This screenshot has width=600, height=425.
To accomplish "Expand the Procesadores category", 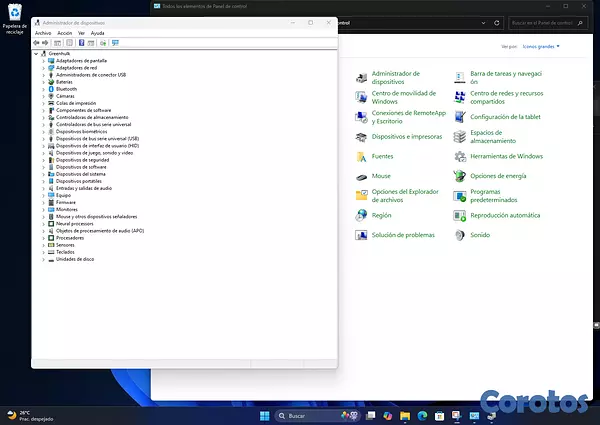I will tap(43, 238).
